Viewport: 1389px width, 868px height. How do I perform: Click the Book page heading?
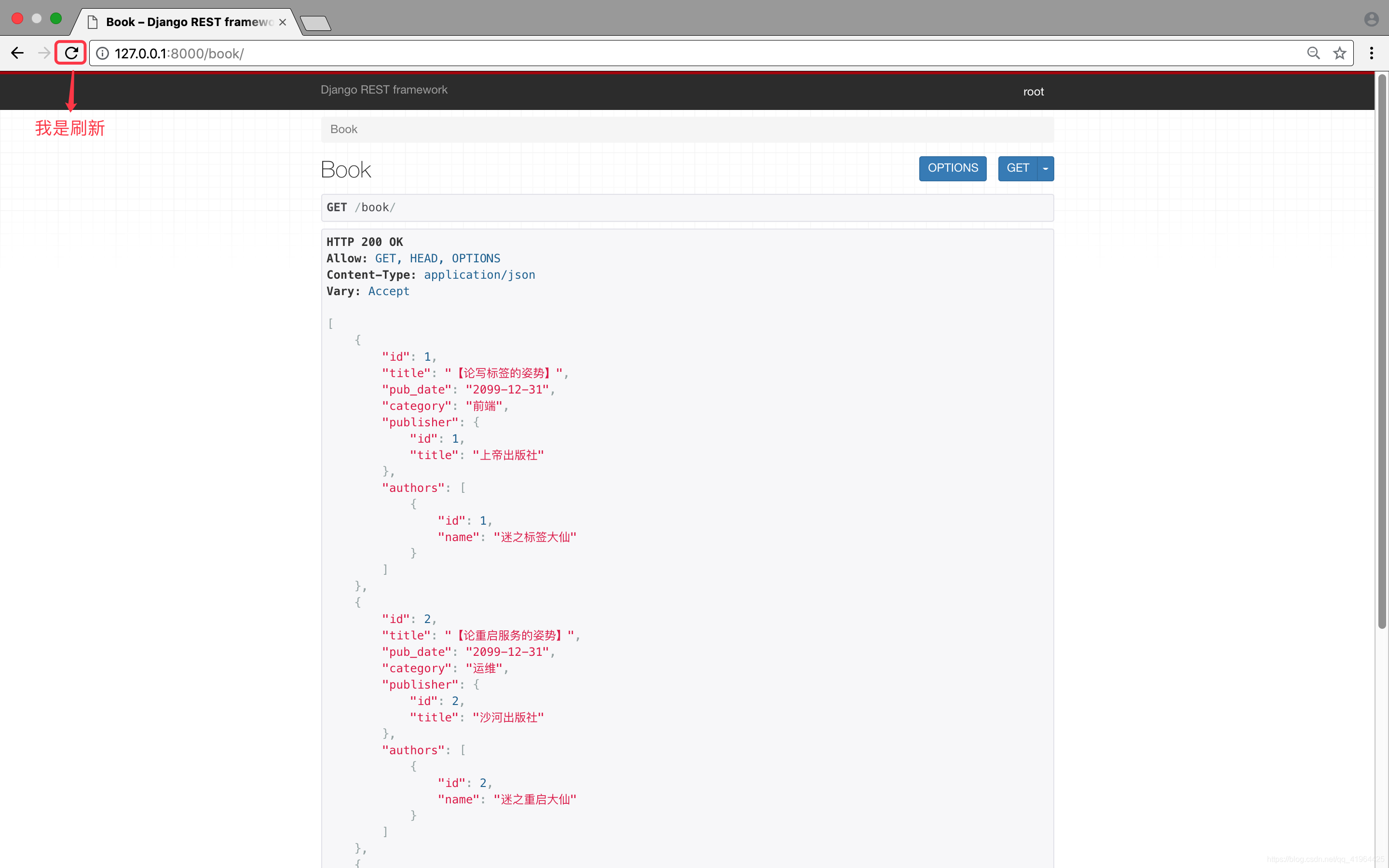(x=346, y=170)
